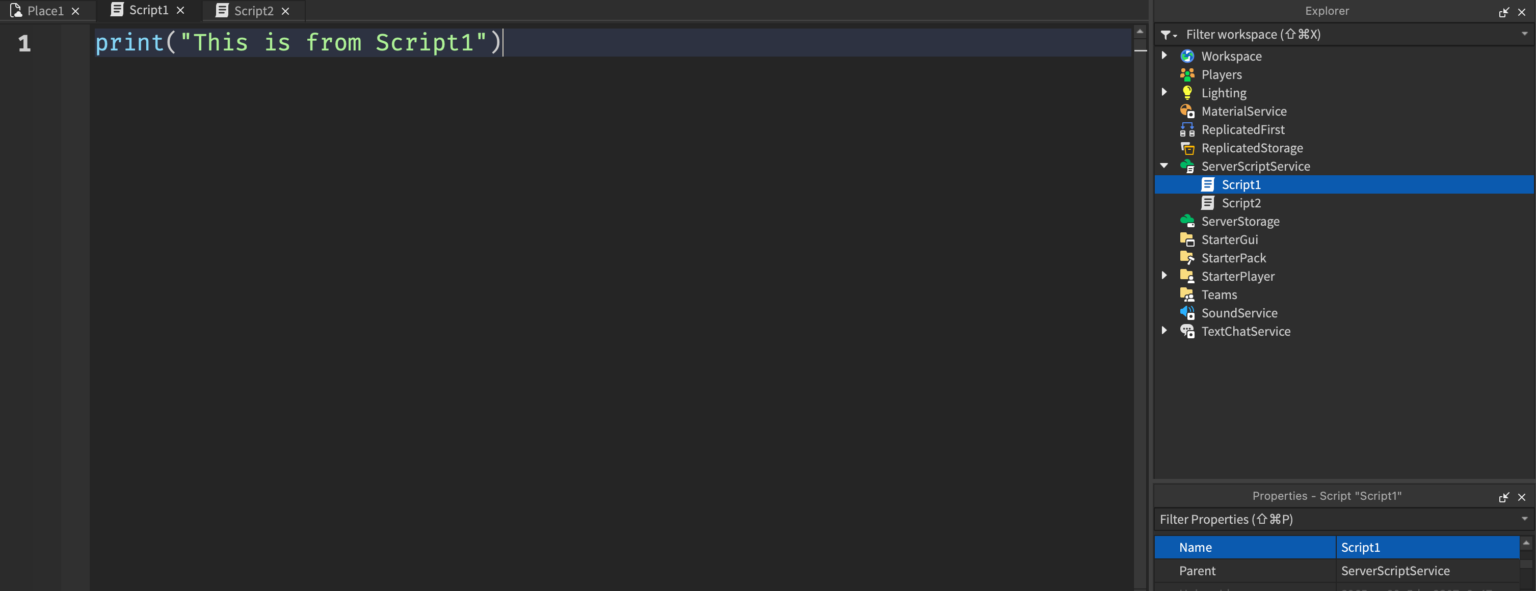The width and height of the screenshot is (1536, 591).
Task: Open the Filter workspace dropdown arrow
Action: click(x=1524, y=33)
